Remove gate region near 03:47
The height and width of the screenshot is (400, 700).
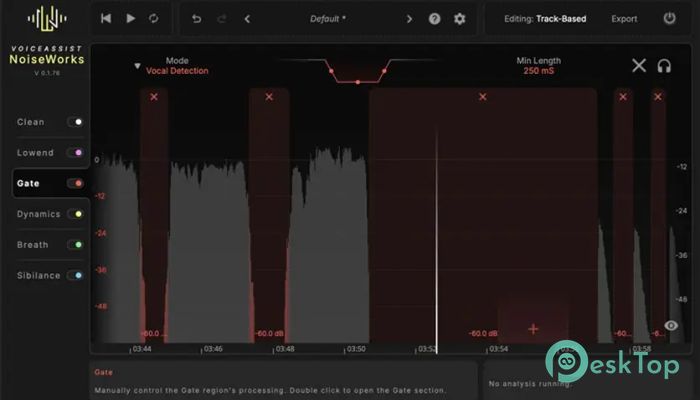[269, 97]
